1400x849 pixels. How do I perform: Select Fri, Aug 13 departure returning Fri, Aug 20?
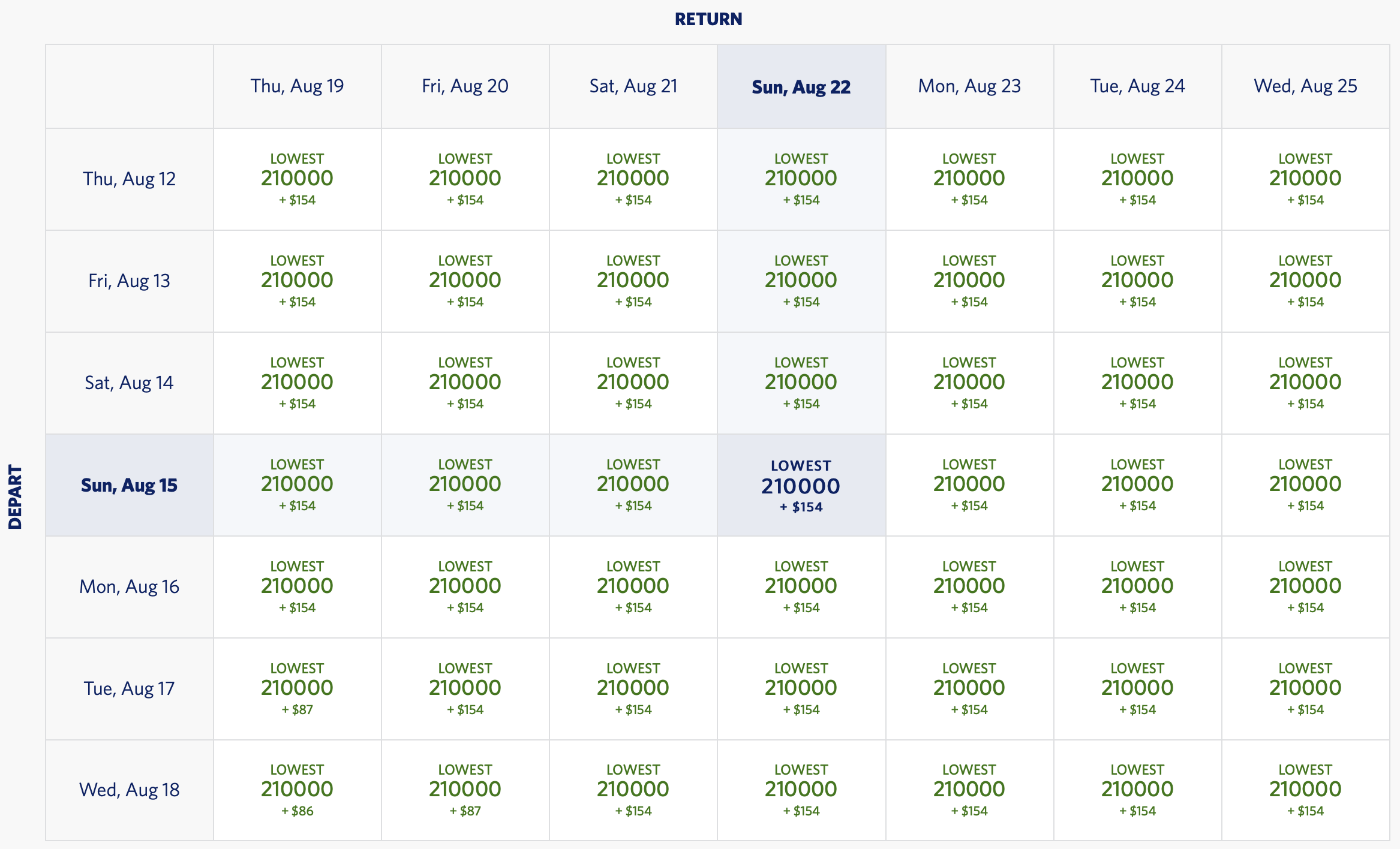click(x=465, y=281)
